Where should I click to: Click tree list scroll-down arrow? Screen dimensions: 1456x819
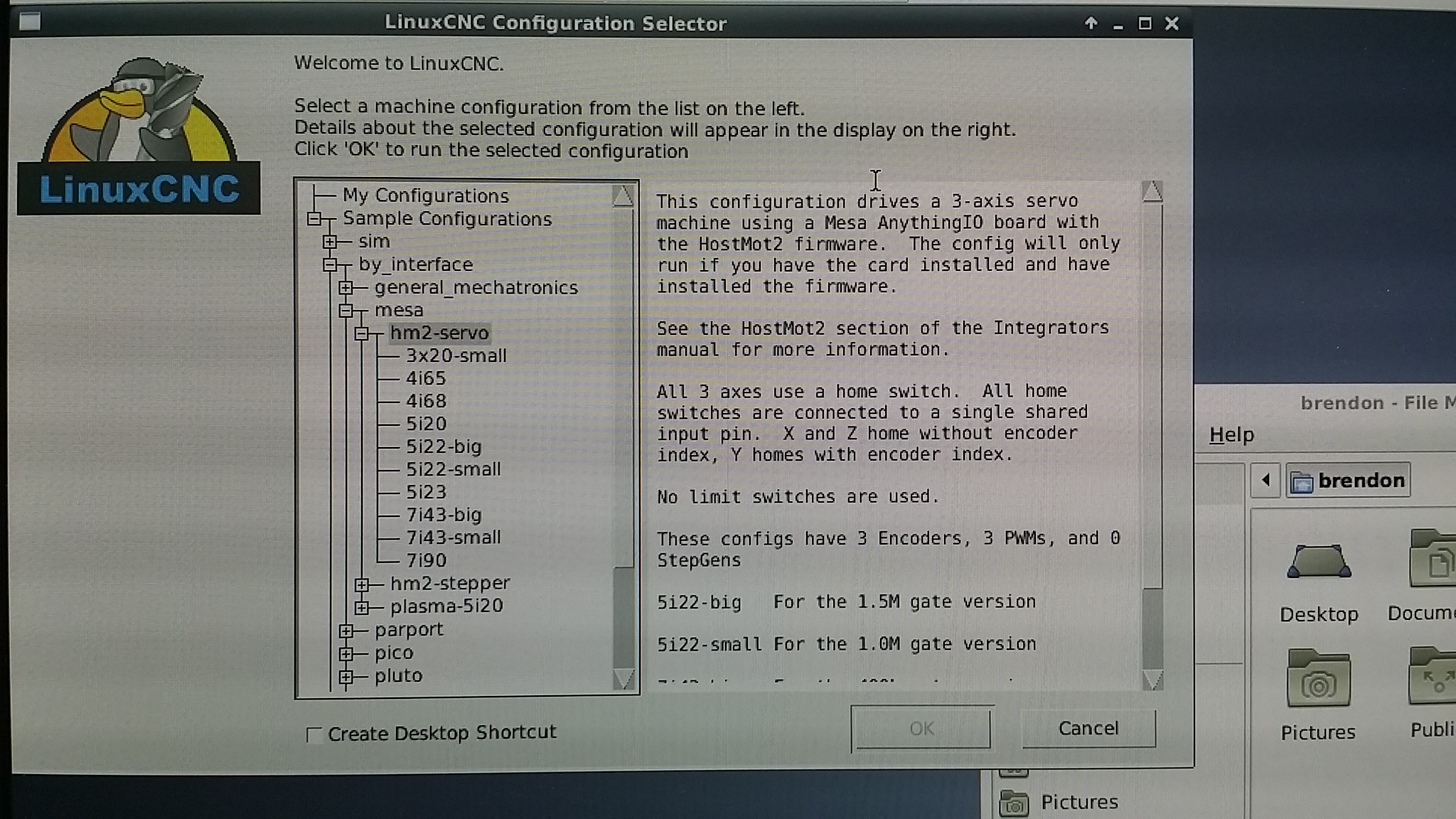623,680
